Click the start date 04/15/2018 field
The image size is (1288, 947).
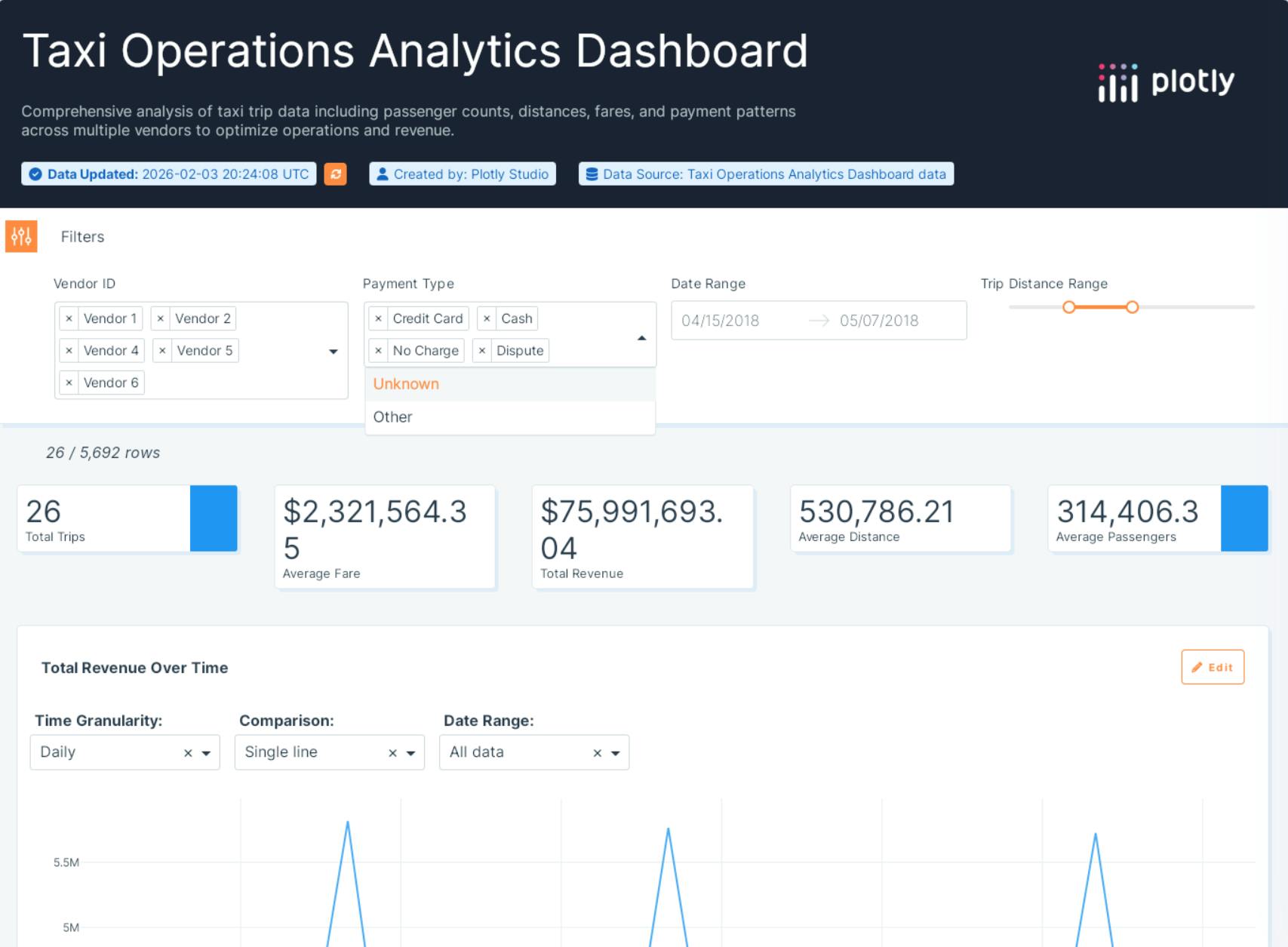[721, 321]
